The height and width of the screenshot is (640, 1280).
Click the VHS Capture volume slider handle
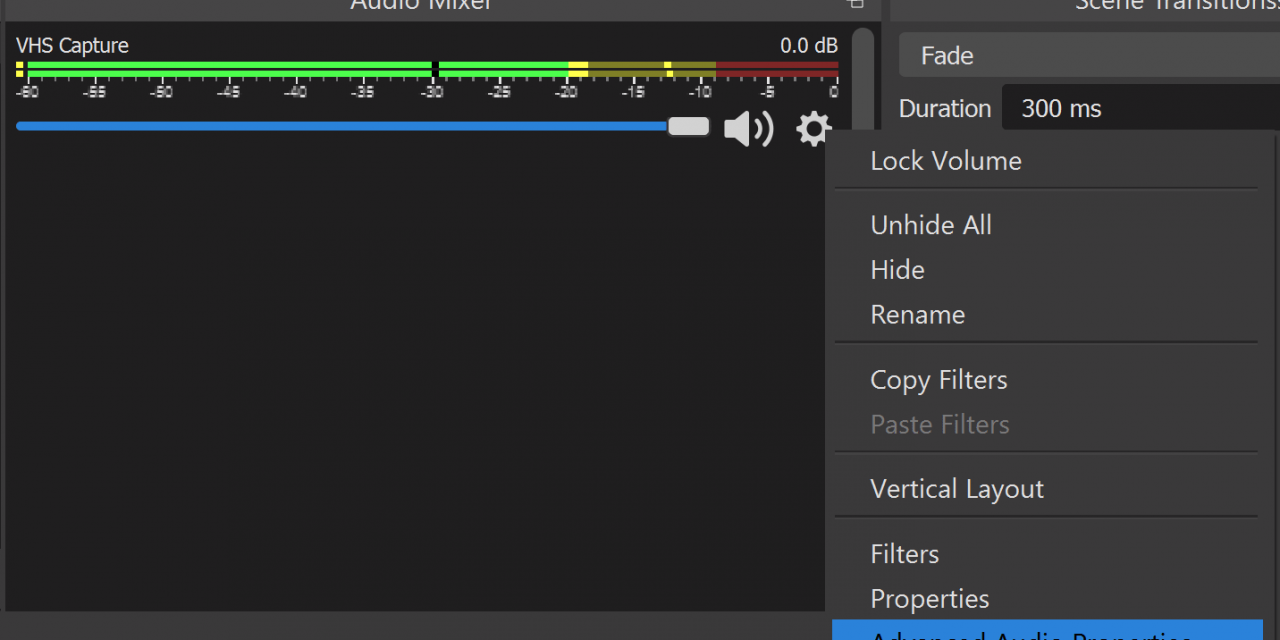(x=688, y=127)
